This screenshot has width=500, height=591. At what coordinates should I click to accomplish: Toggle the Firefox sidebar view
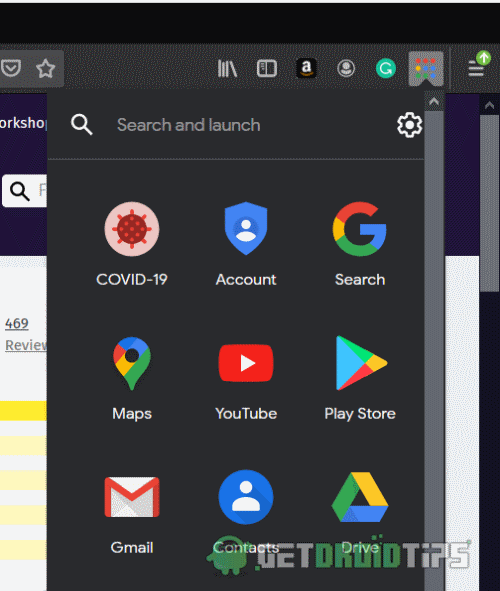(x=267, y=69)
